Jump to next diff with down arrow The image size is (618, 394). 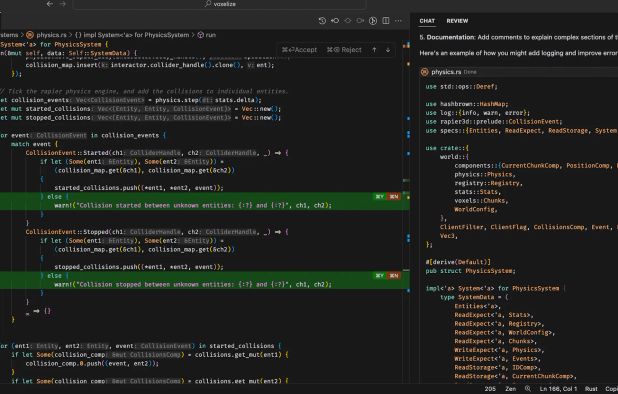click(x=388, y=50)
